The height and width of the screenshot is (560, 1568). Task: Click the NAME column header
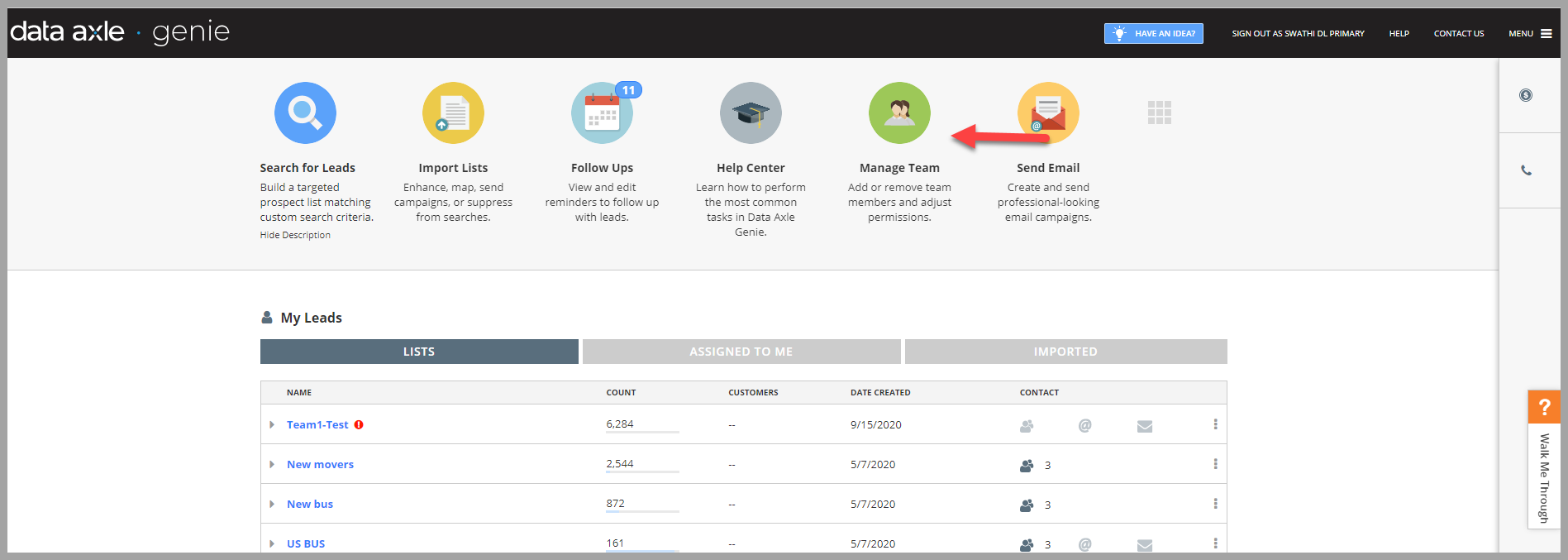coord(299,393)
